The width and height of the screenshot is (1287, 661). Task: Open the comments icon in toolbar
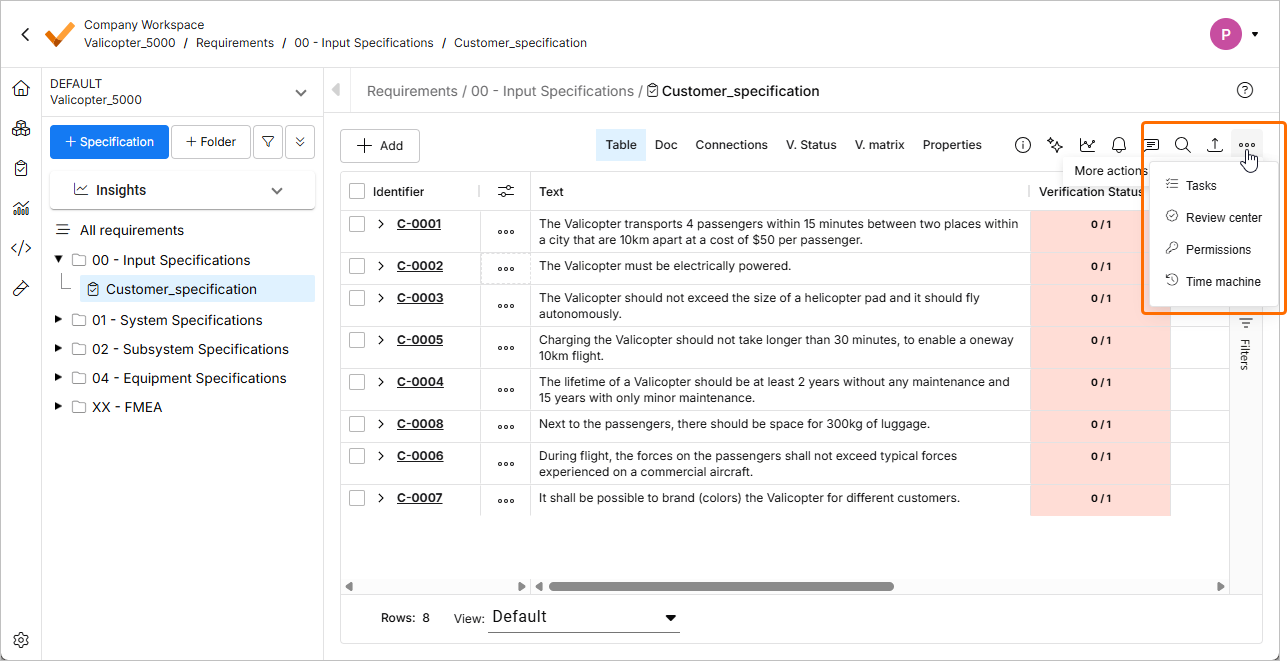point(1151,145)
